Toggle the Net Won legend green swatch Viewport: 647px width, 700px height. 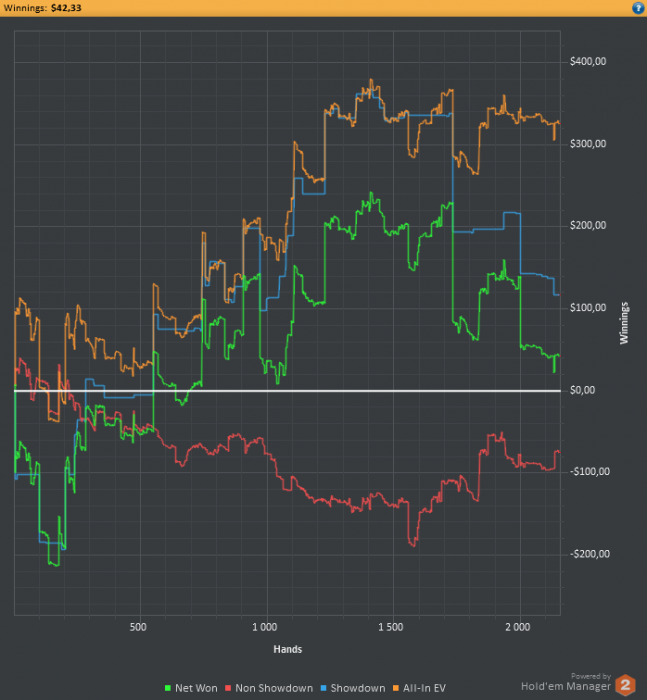(168, 688)
